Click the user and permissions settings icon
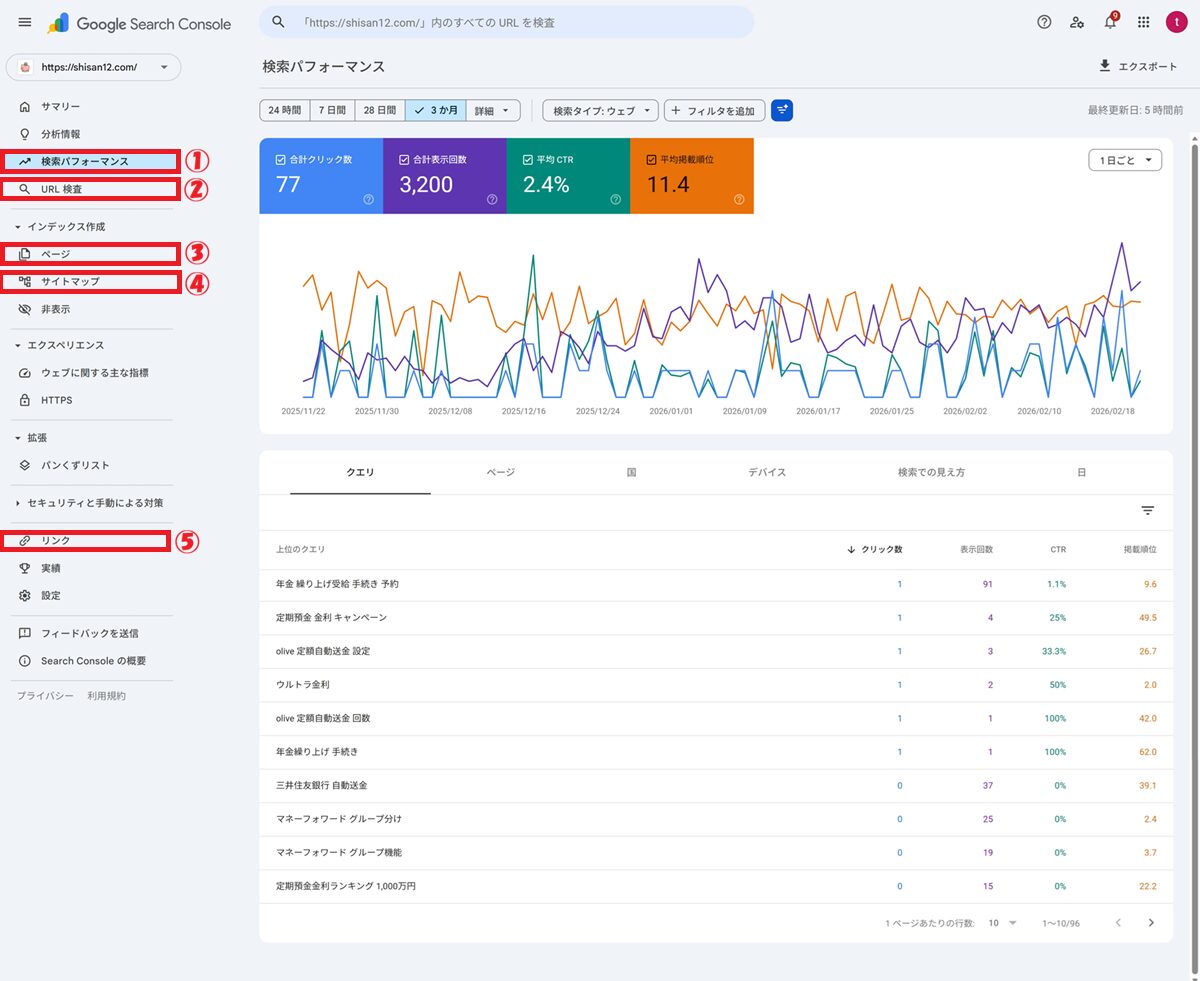The width and height of the screenshot is (1200, 981). pyautogui.click(x=1077, y=22)
